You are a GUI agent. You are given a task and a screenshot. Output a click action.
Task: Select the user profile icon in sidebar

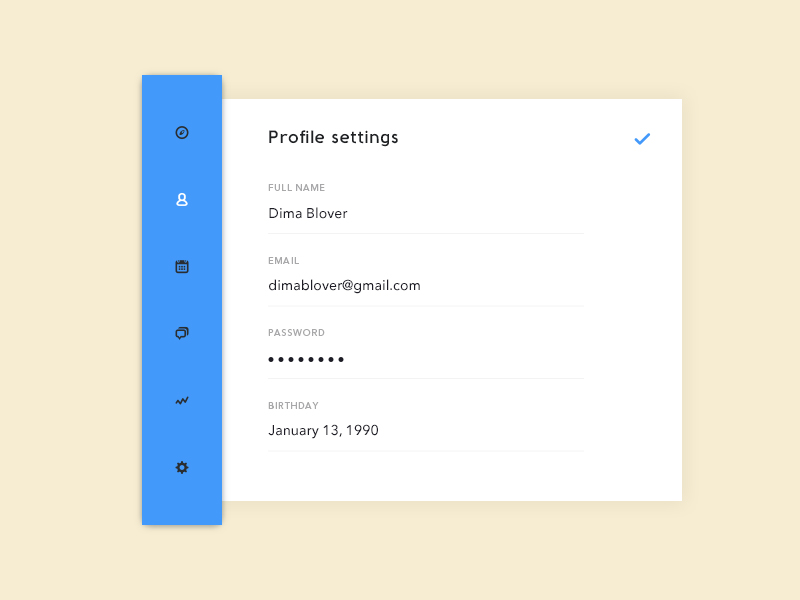(182, 200)
